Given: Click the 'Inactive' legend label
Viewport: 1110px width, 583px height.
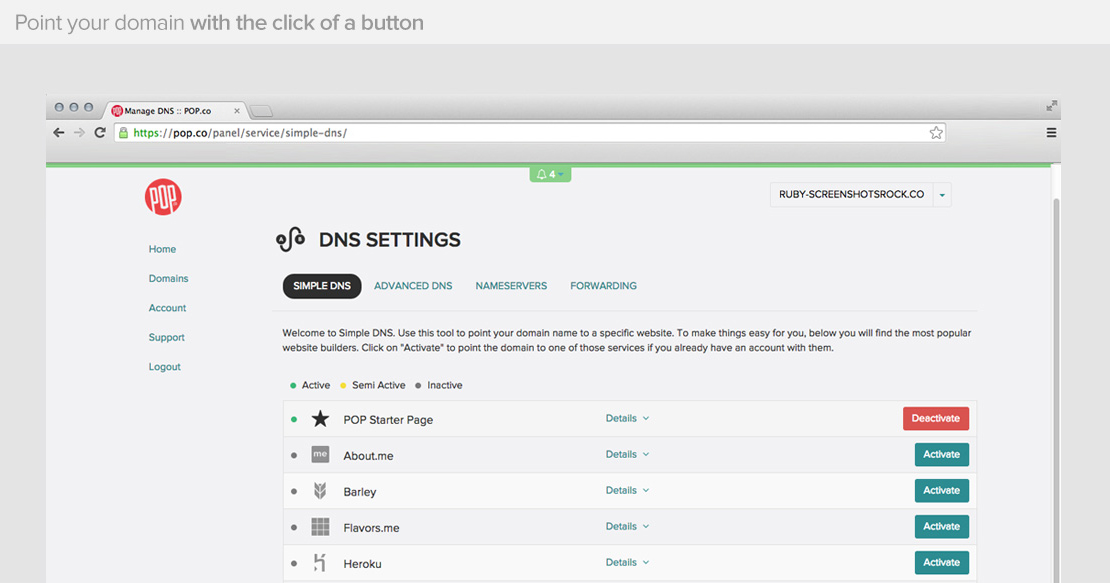Looking at the screenshot, I should [x=445, y=385].
